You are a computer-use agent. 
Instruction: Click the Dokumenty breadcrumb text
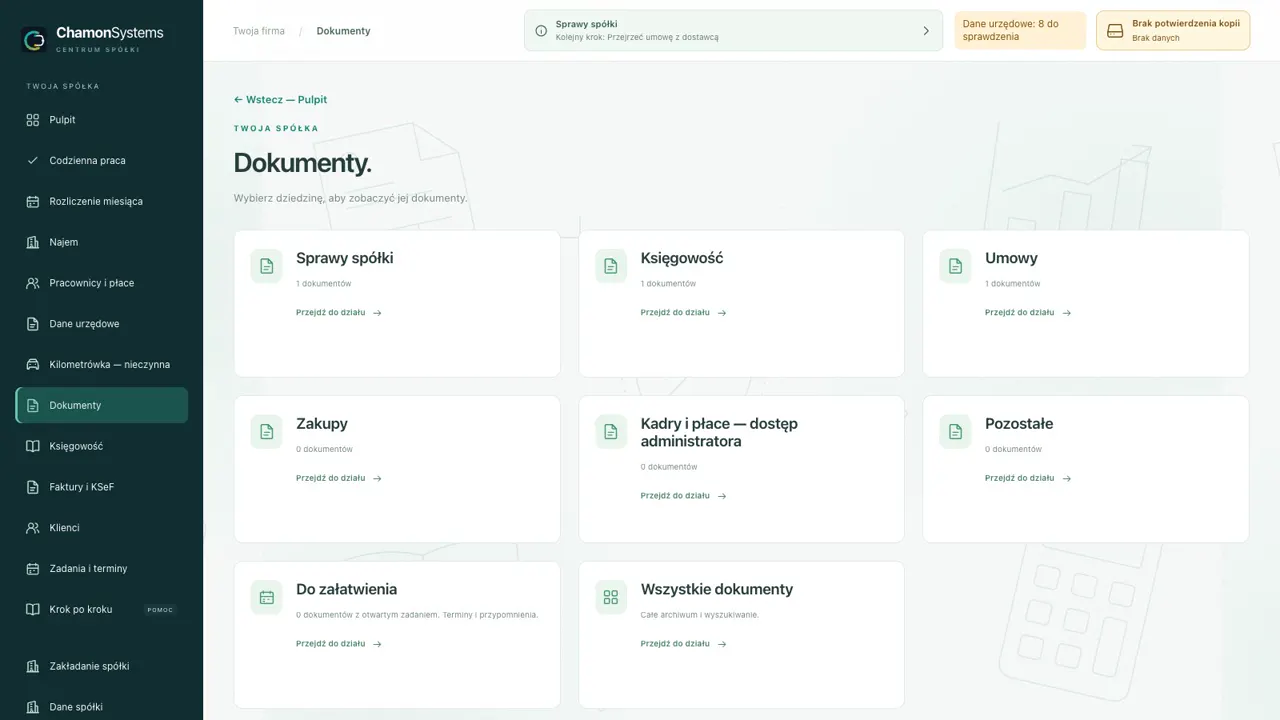click(343, 31)
